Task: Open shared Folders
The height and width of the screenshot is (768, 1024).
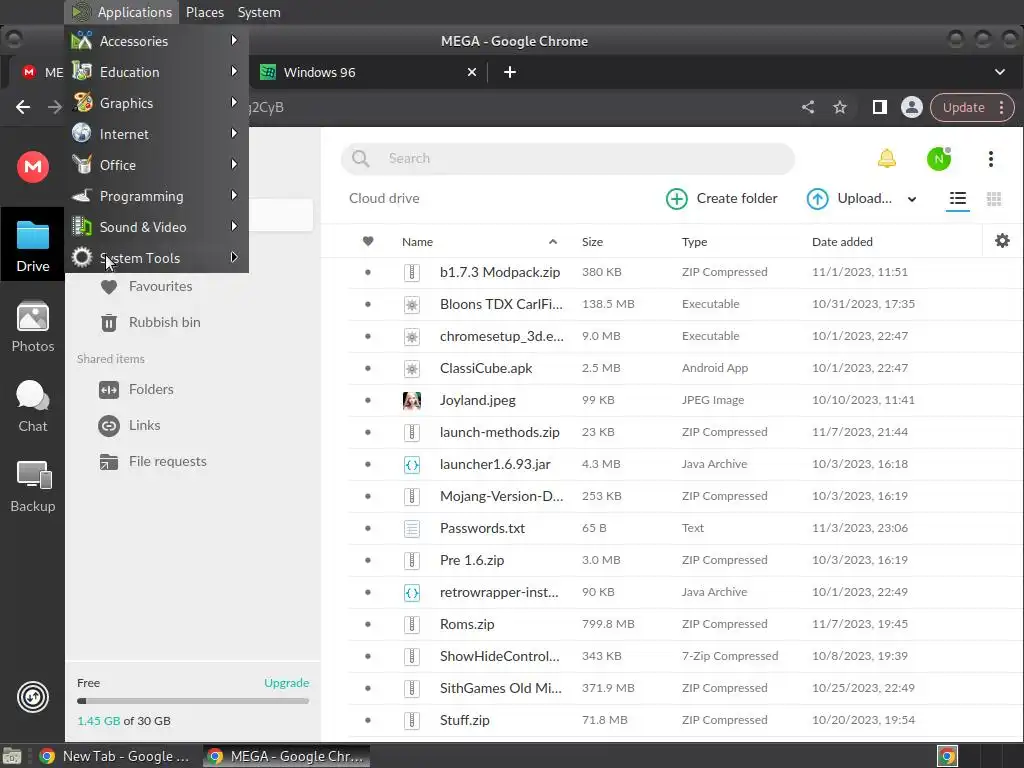Action: click(x=136, y=389)
